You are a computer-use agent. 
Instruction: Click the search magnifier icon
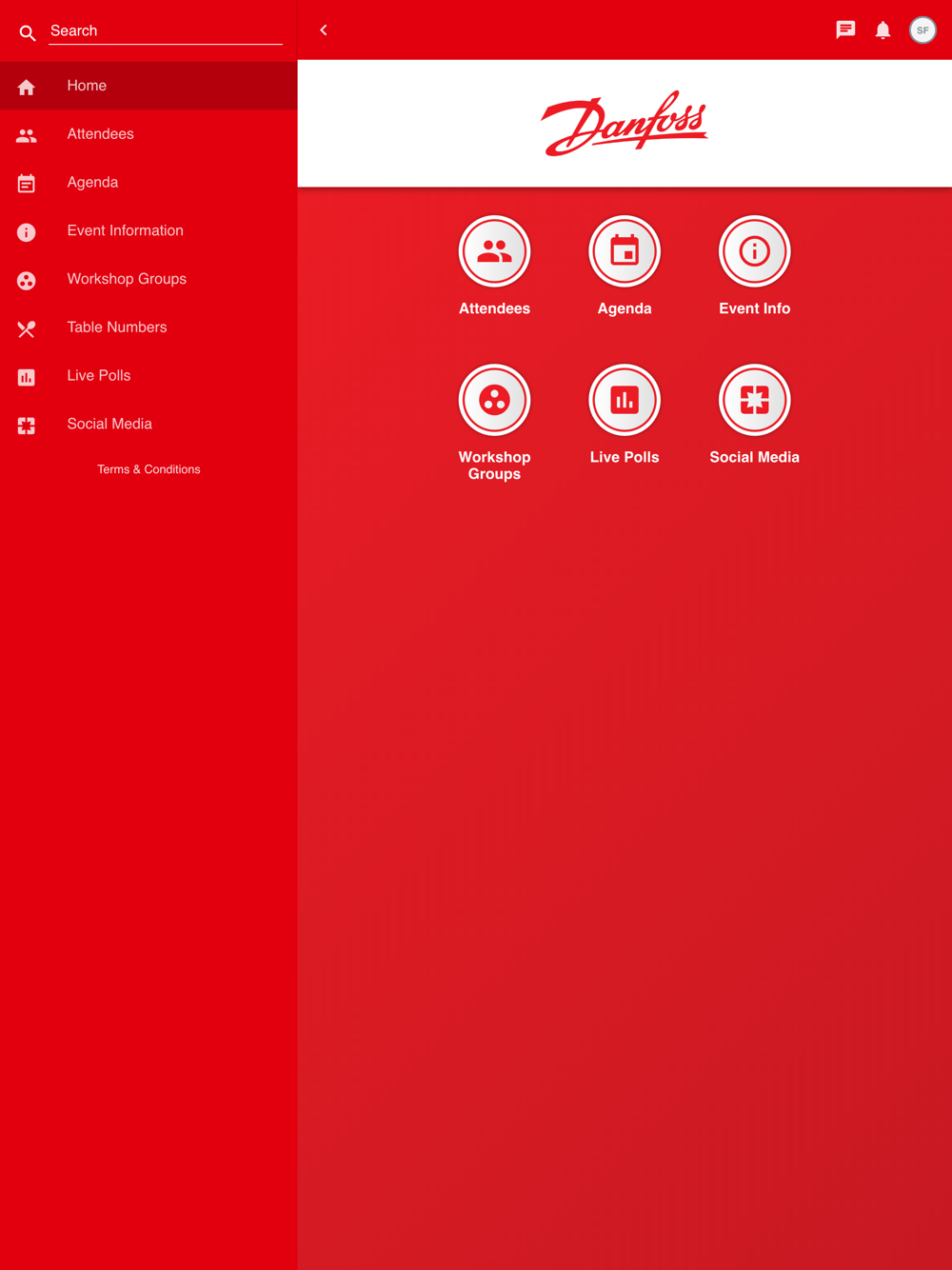[28, 33]
